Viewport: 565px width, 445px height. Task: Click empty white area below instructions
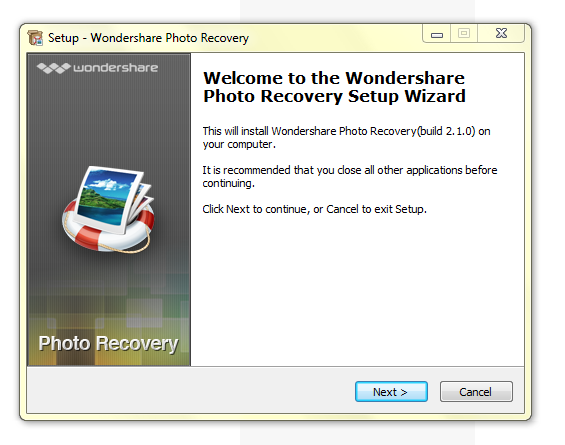(357, 288)
